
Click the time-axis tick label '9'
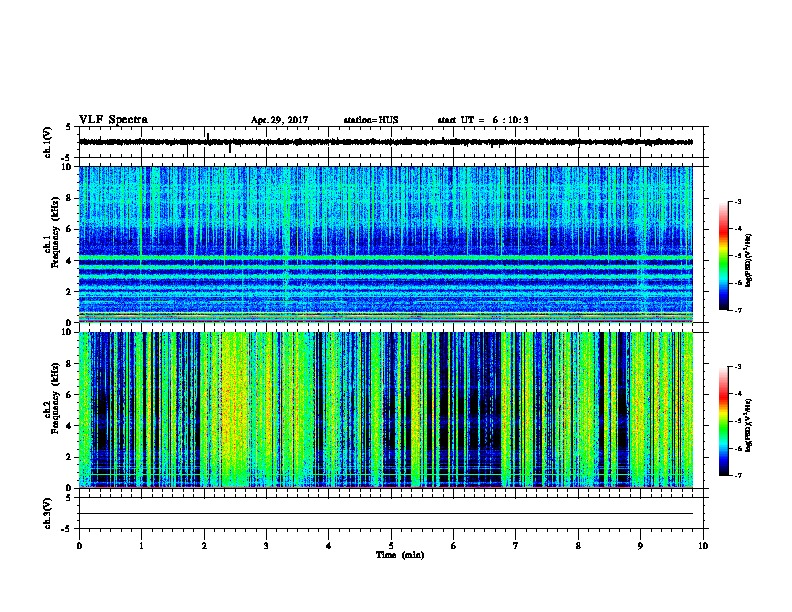640,546
